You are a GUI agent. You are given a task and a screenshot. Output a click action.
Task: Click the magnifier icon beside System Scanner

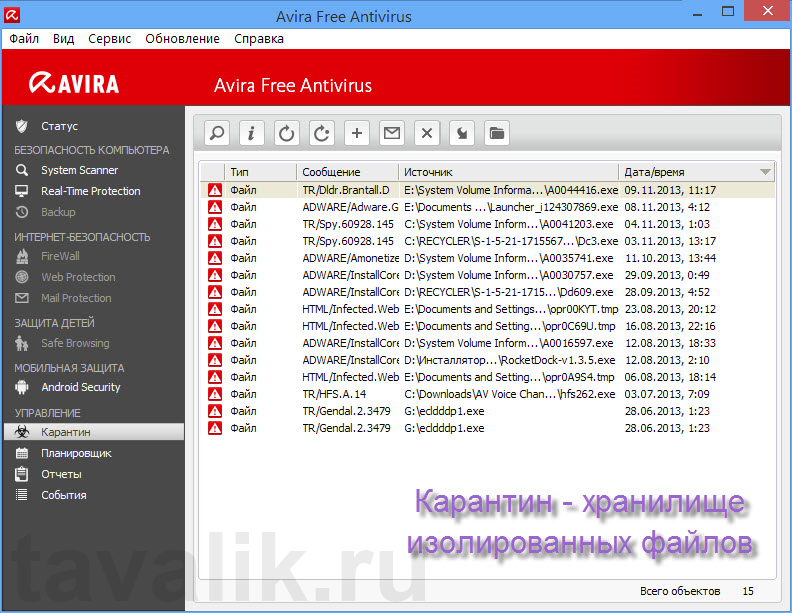(x=22, y=170)
